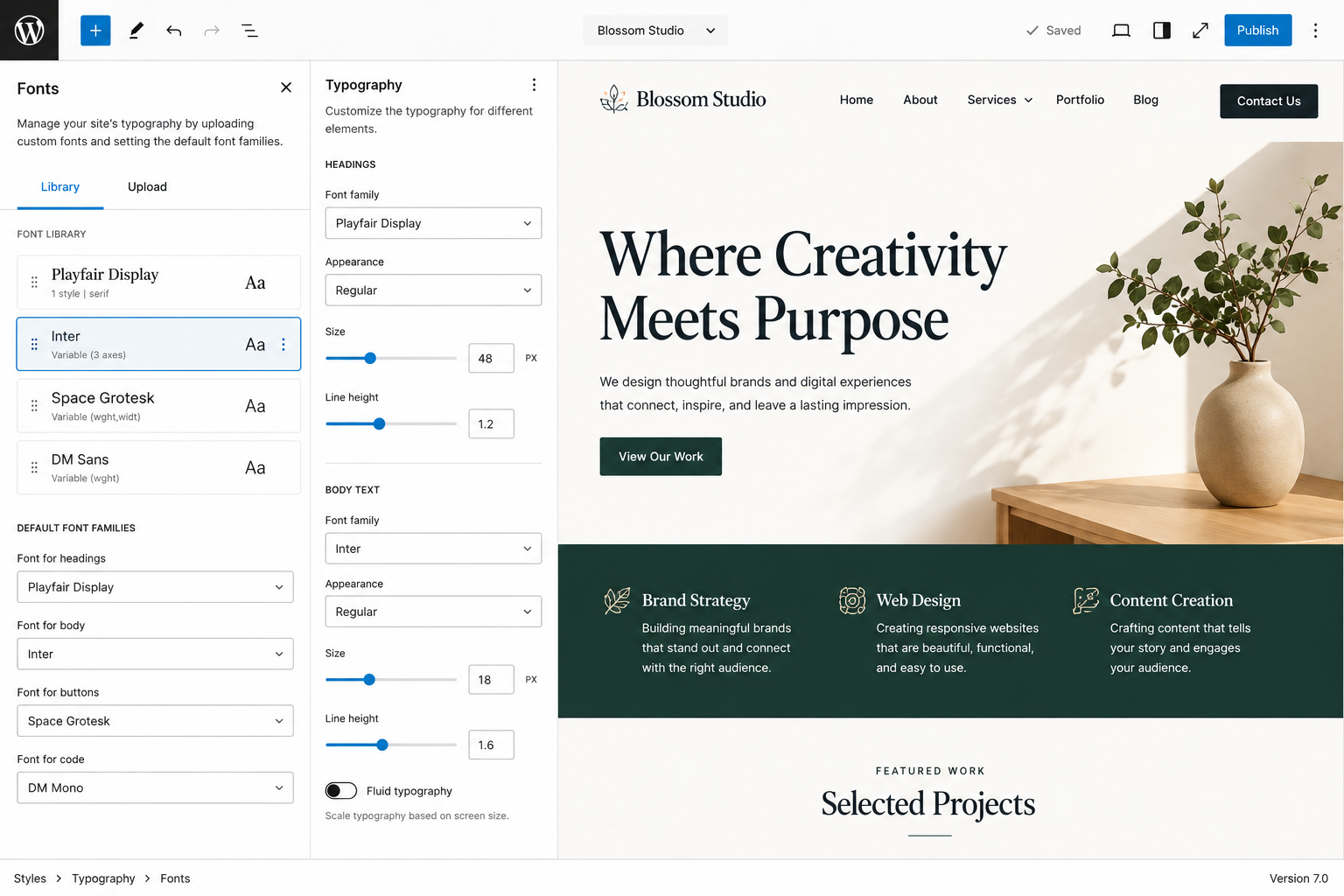Image resolution: width=1344 pixels, height=896 pixels.
Task: Enable the Fluid typography switch
Action: coord(341,791)
